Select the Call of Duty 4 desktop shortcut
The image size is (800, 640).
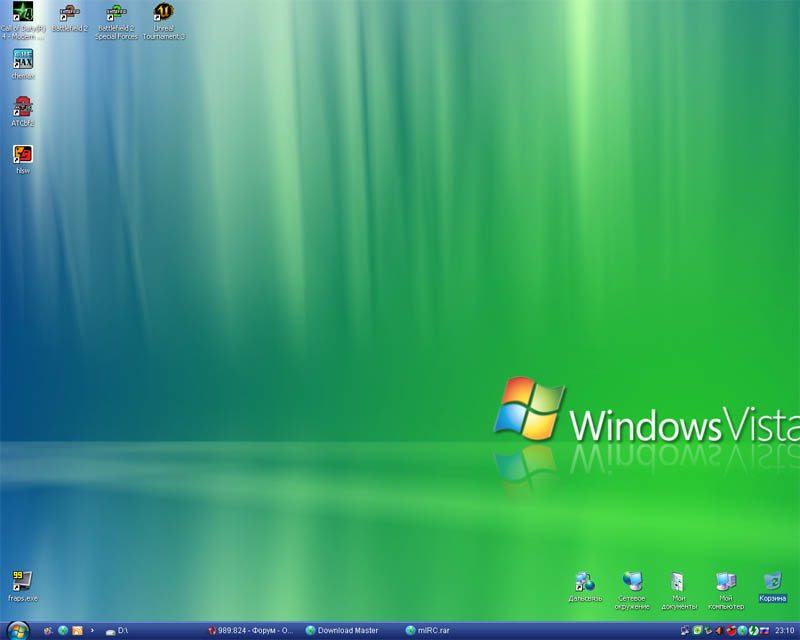[23, 14]
